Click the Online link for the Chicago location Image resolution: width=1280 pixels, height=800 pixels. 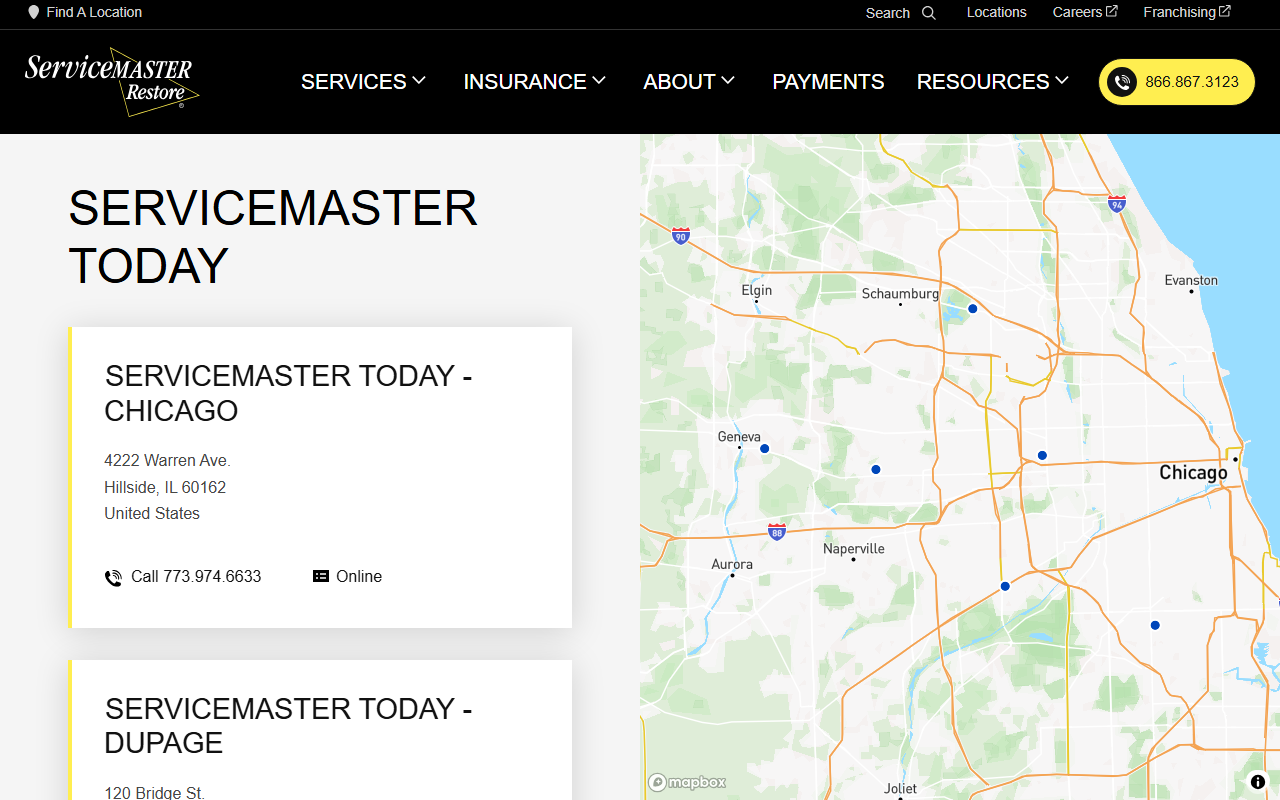359,577
